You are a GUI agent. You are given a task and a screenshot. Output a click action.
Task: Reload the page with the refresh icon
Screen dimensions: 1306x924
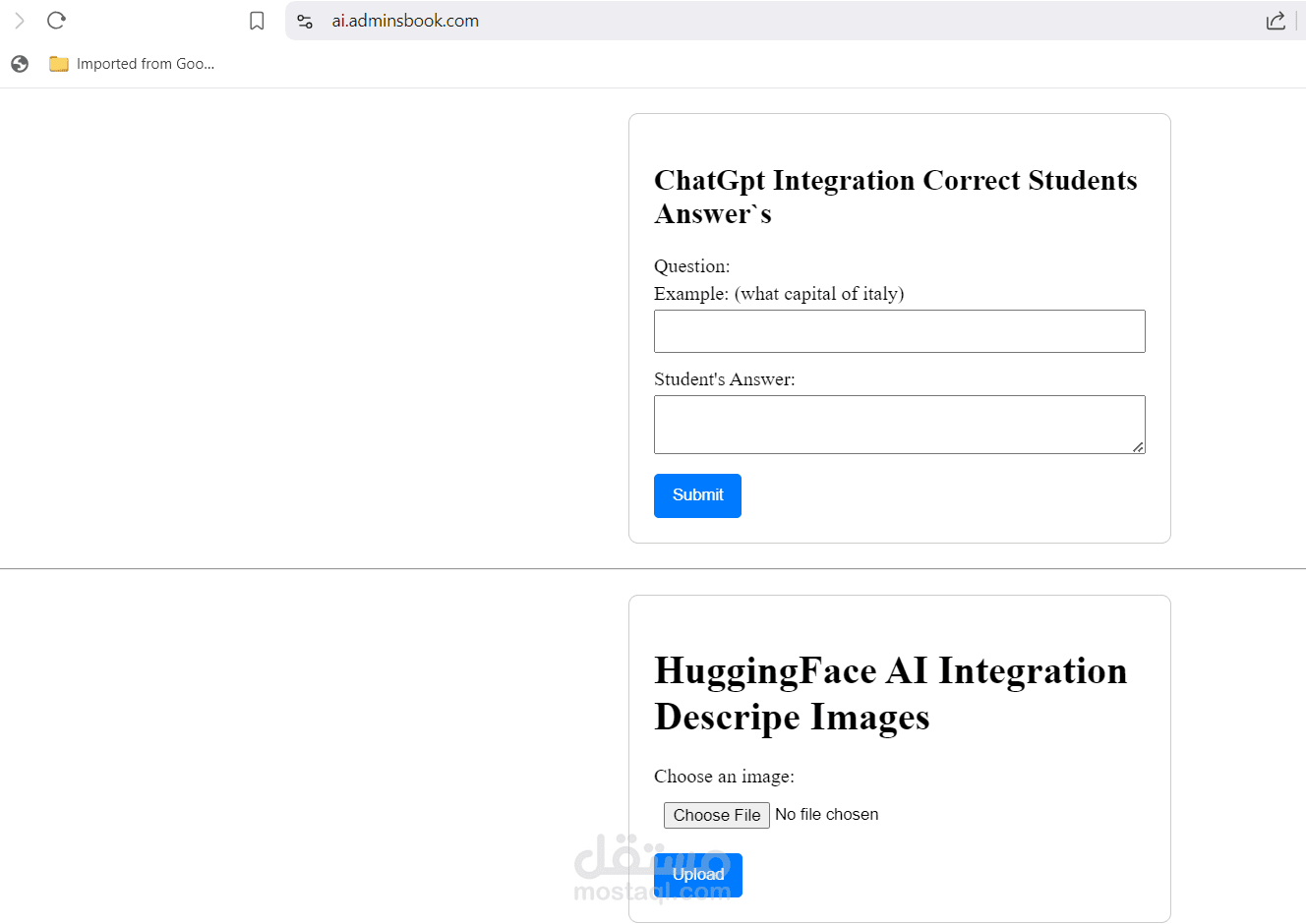click(x=56, y=20)
